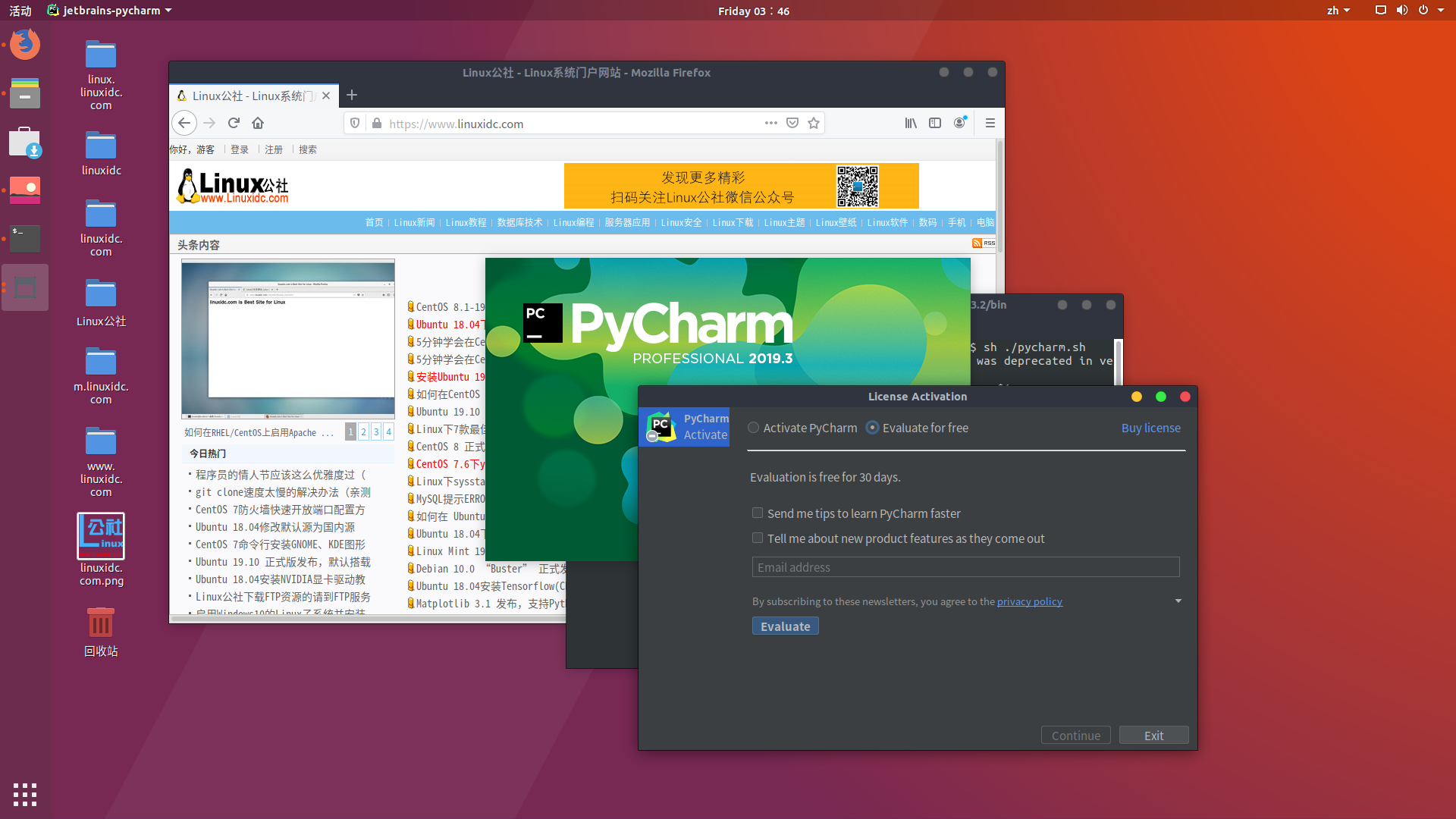This screenshot has width=1456, height=819.
Task: Enable 'Send me tips to learn PyCharm faster'
Action: 757,513
